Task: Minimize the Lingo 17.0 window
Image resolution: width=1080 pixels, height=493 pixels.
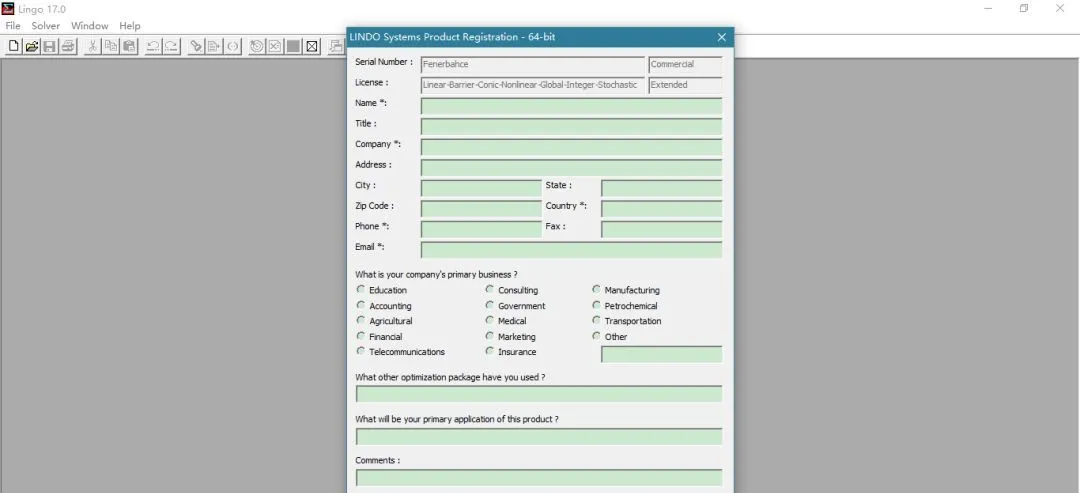Action: click(988, 8)
